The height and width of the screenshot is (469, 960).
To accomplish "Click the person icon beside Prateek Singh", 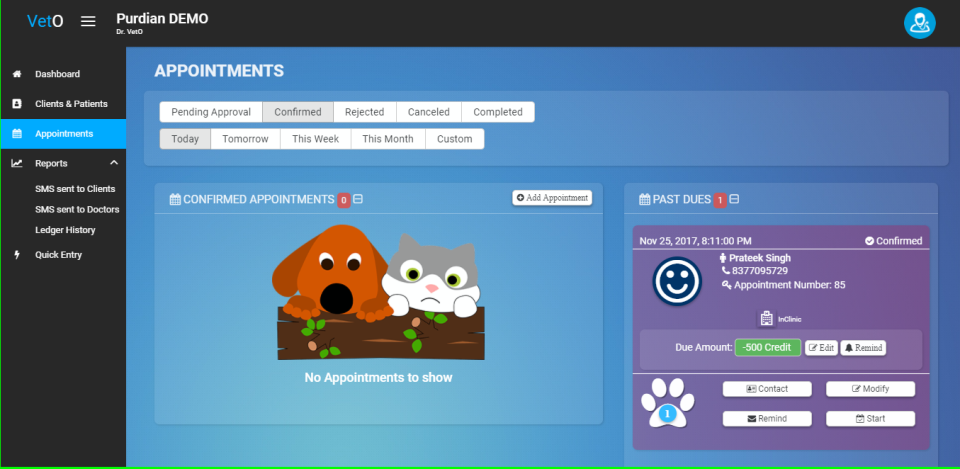I will point(723,258).
